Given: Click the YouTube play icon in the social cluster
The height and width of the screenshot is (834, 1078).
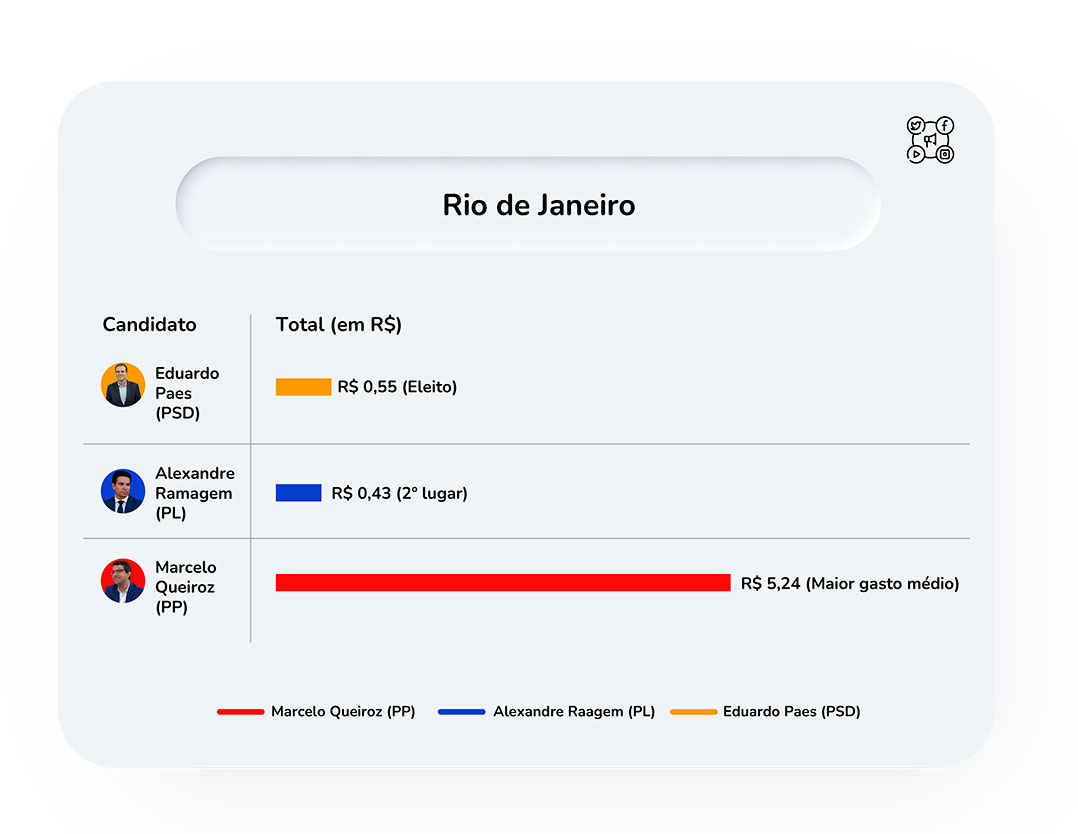Looking at the screenshot, I should pyautogui.click(x=916, y=155).
